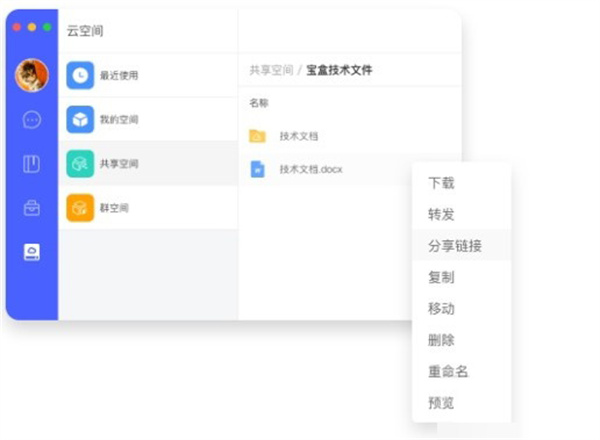The image size is (600, 440).
Task: Choose 转发 from the context menu
Action: point(442,214)
